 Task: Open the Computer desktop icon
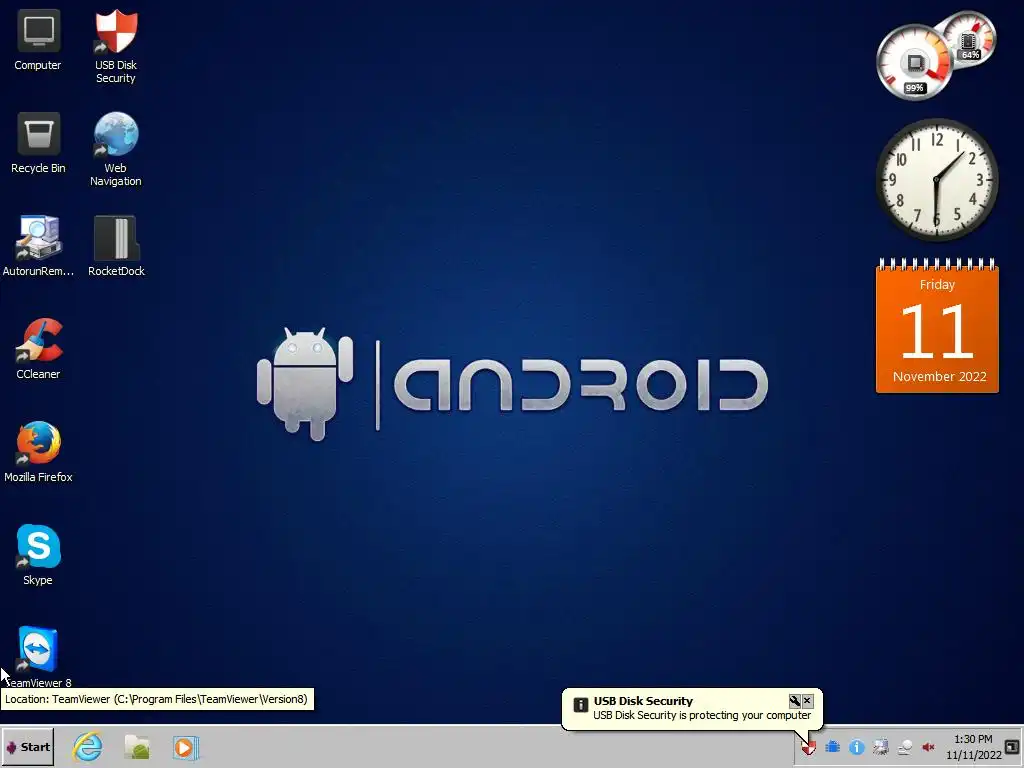pyautogui.click(x=38, y=40)
